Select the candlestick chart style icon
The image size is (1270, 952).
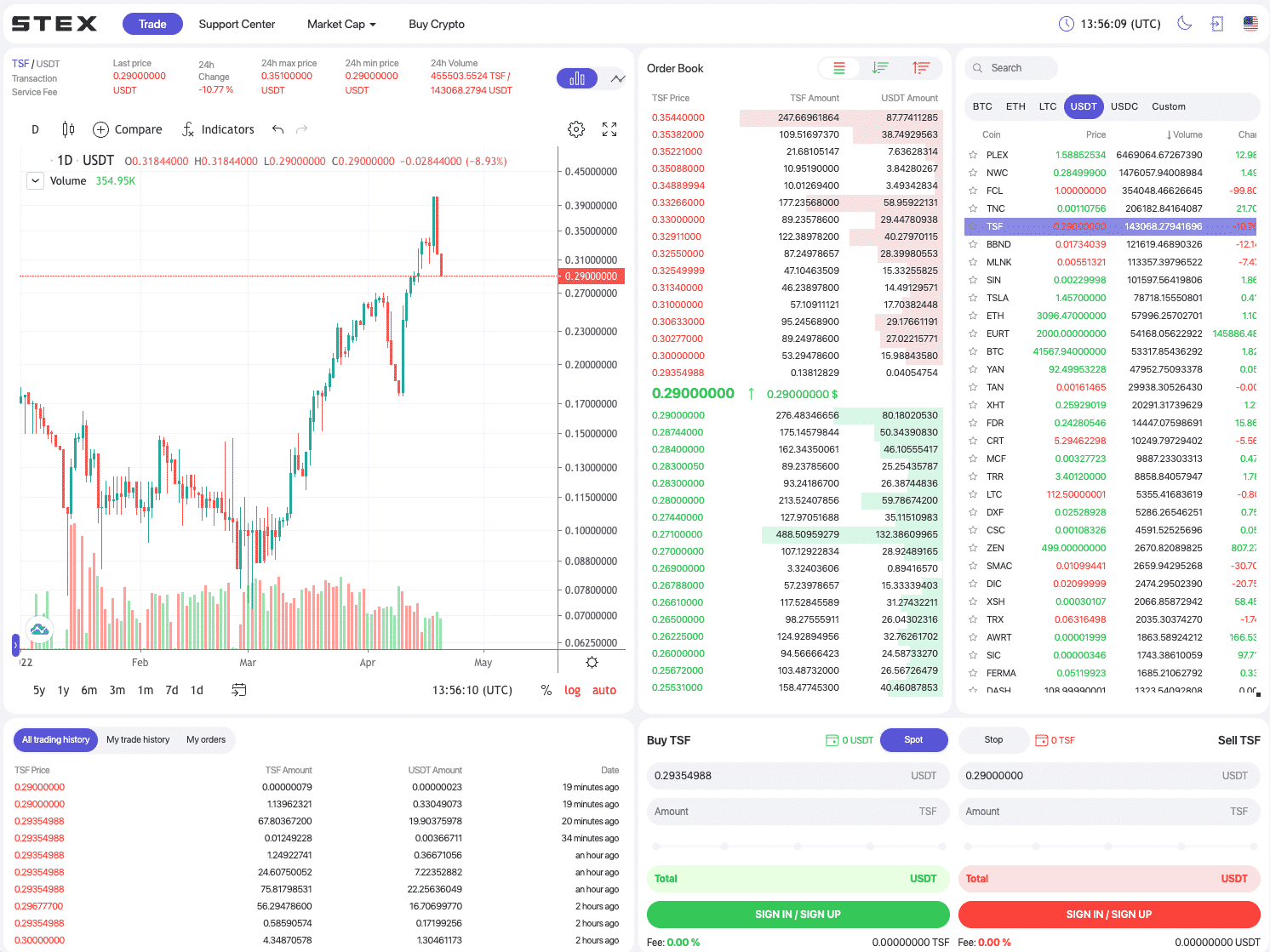tap(68, 129)
